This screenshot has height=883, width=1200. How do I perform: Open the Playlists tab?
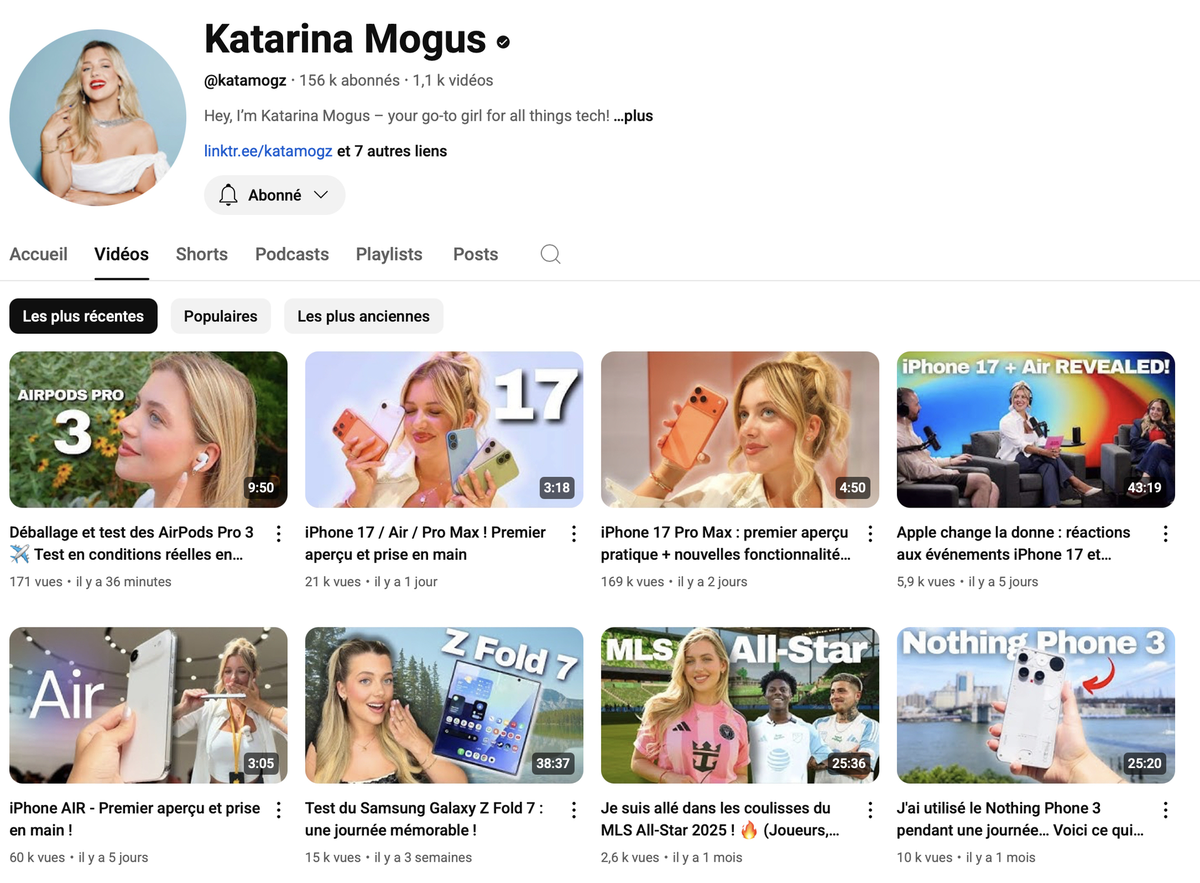coord(389,254)
